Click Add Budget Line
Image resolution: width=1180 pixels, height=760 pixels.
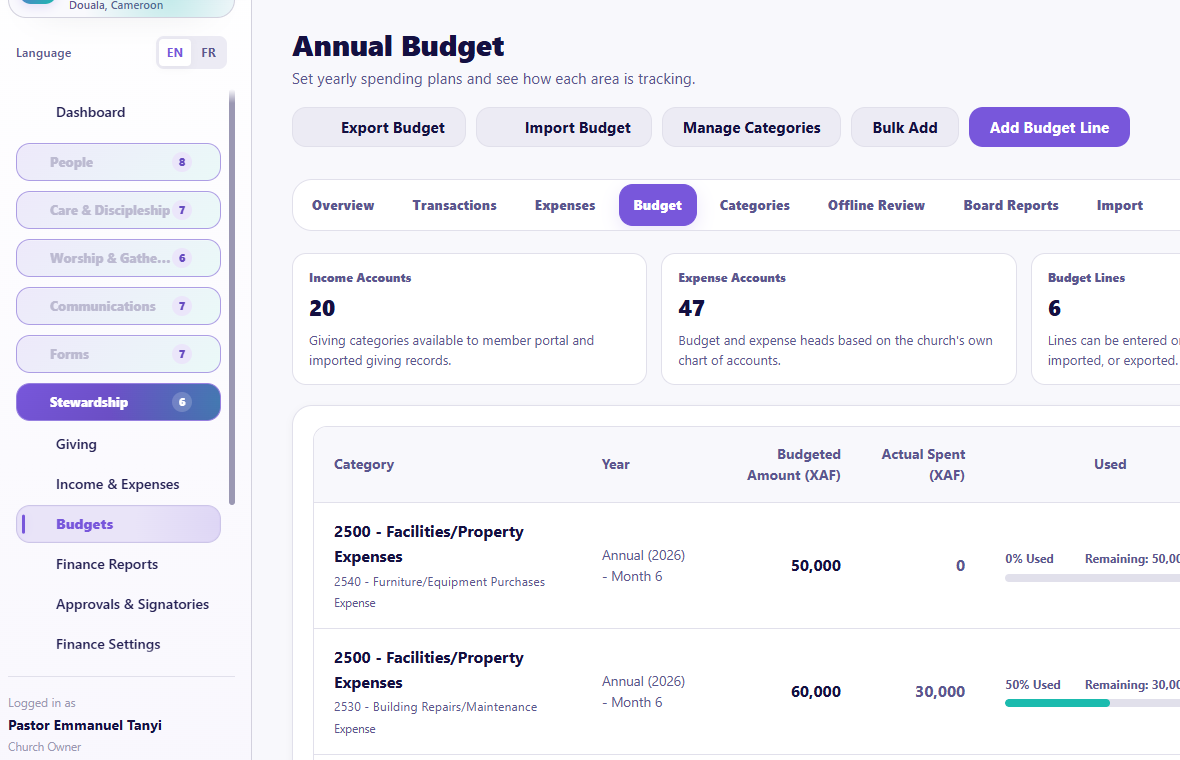pyautogui.click(x=1049, y=127)
